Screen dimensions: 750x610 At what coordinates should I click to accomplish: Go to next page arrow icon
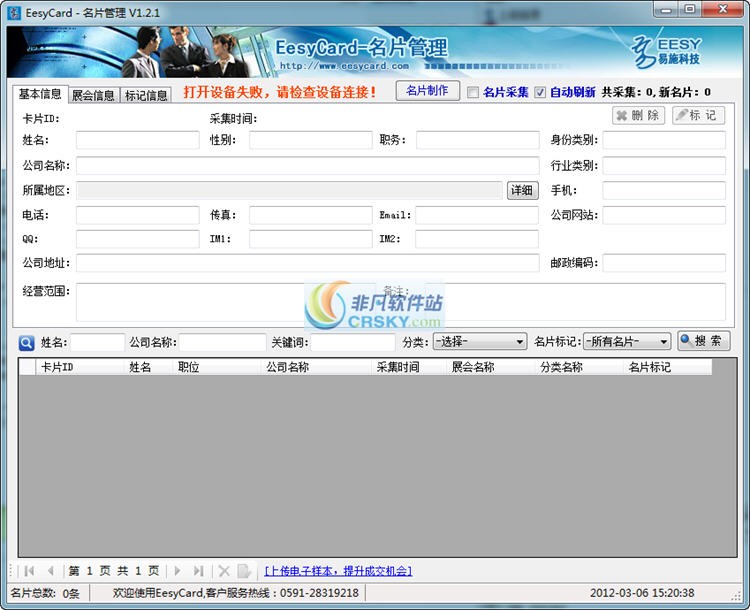click(177, 570)
